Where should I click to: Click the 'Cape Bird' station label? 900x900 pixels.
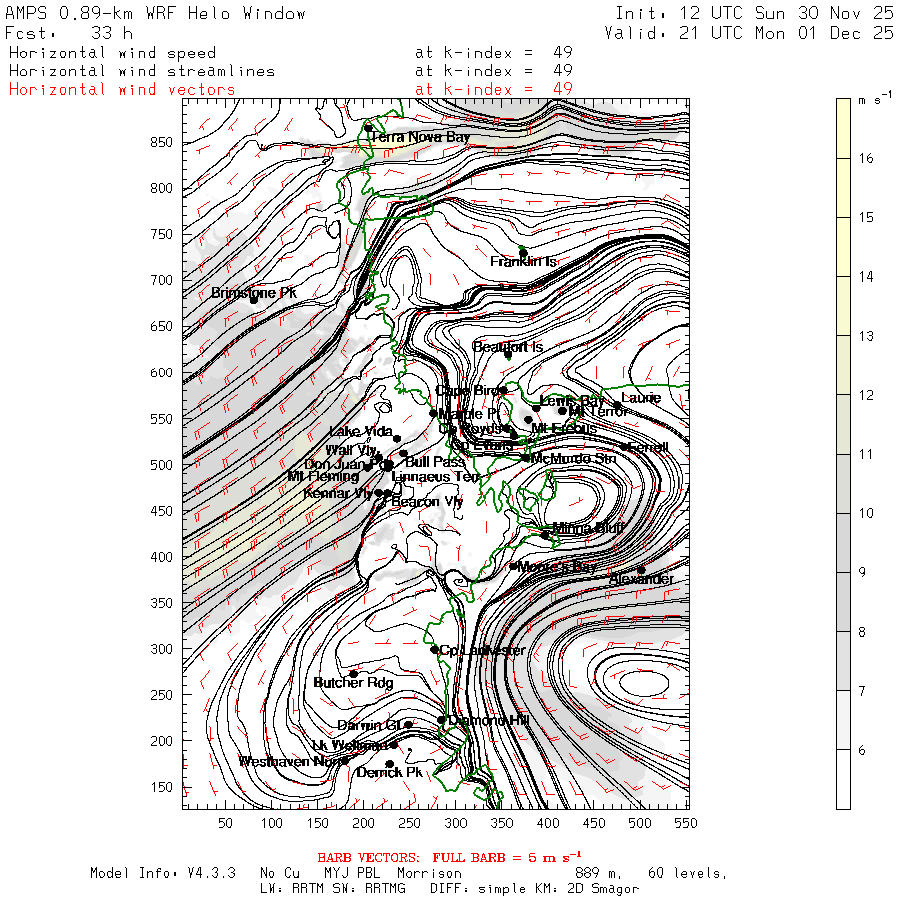pos(467,391)
